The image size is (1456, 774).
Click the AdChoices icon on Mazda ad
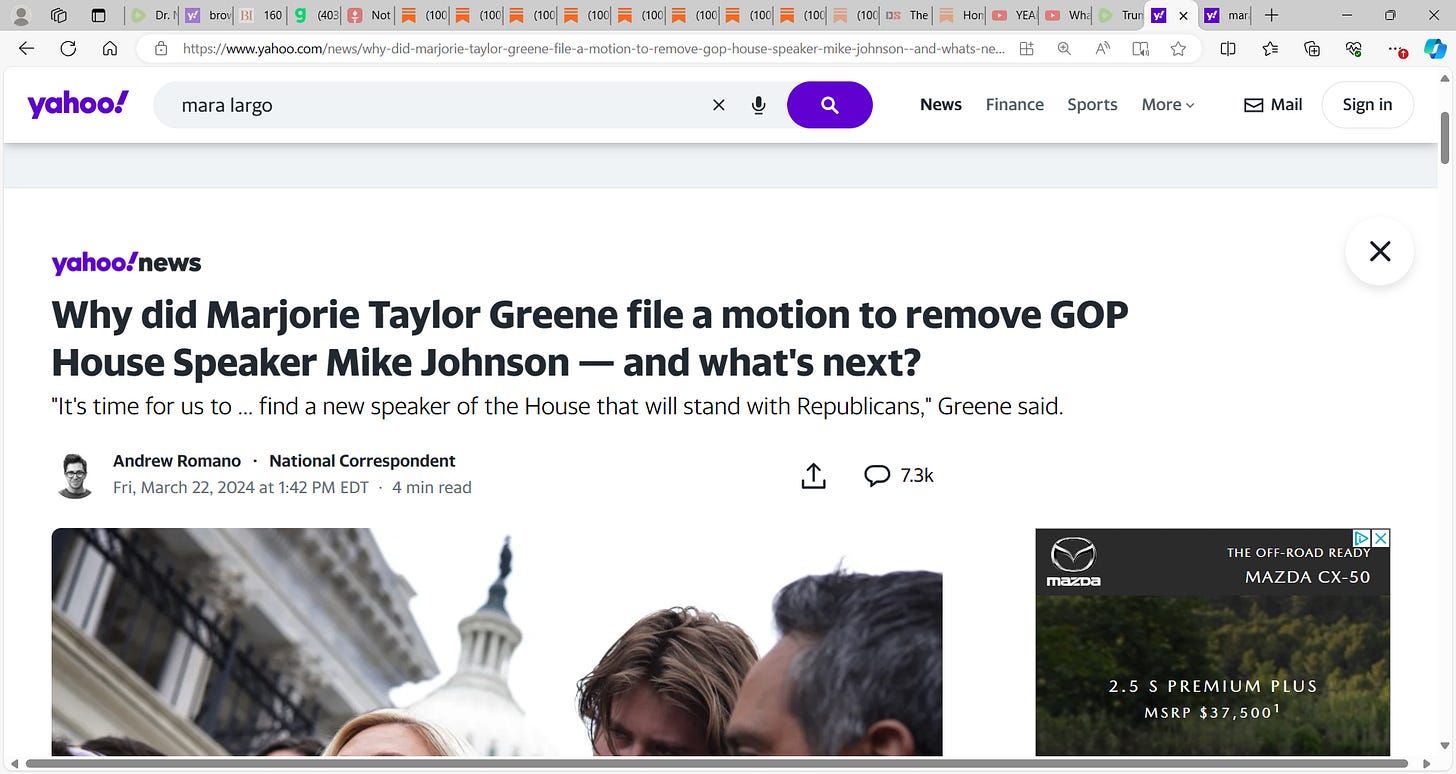pyautogui.click(x=1362, y=538)
